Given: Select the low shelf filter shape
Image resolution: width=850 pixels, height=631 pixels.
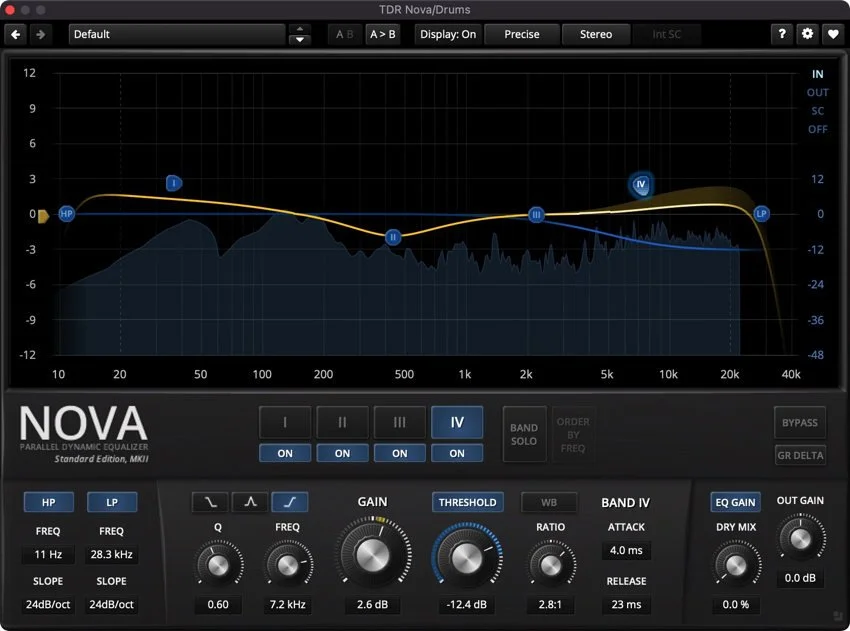Looking at the screenshot, I should tap(210, 502).
